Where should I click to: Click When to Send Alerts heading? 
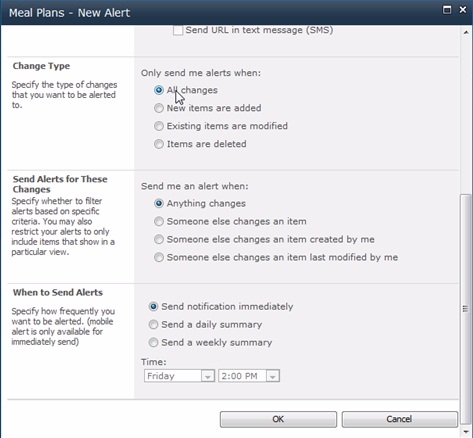pyautogui.click(x=58, y=292)
